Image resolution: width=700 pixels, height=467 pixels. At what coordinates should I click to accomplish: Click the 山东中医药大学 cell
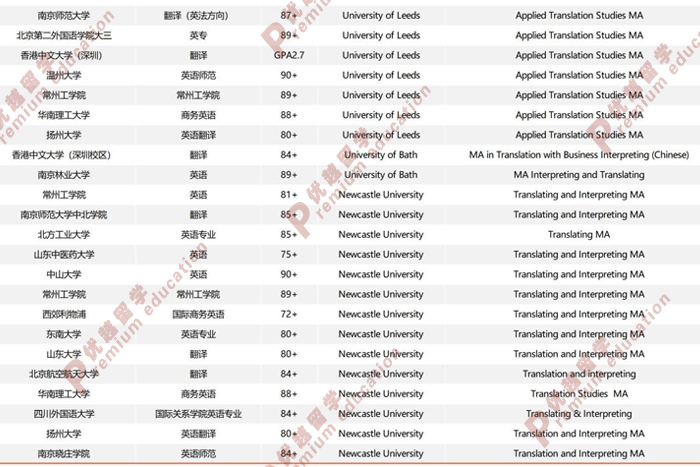tap(64, 255)
